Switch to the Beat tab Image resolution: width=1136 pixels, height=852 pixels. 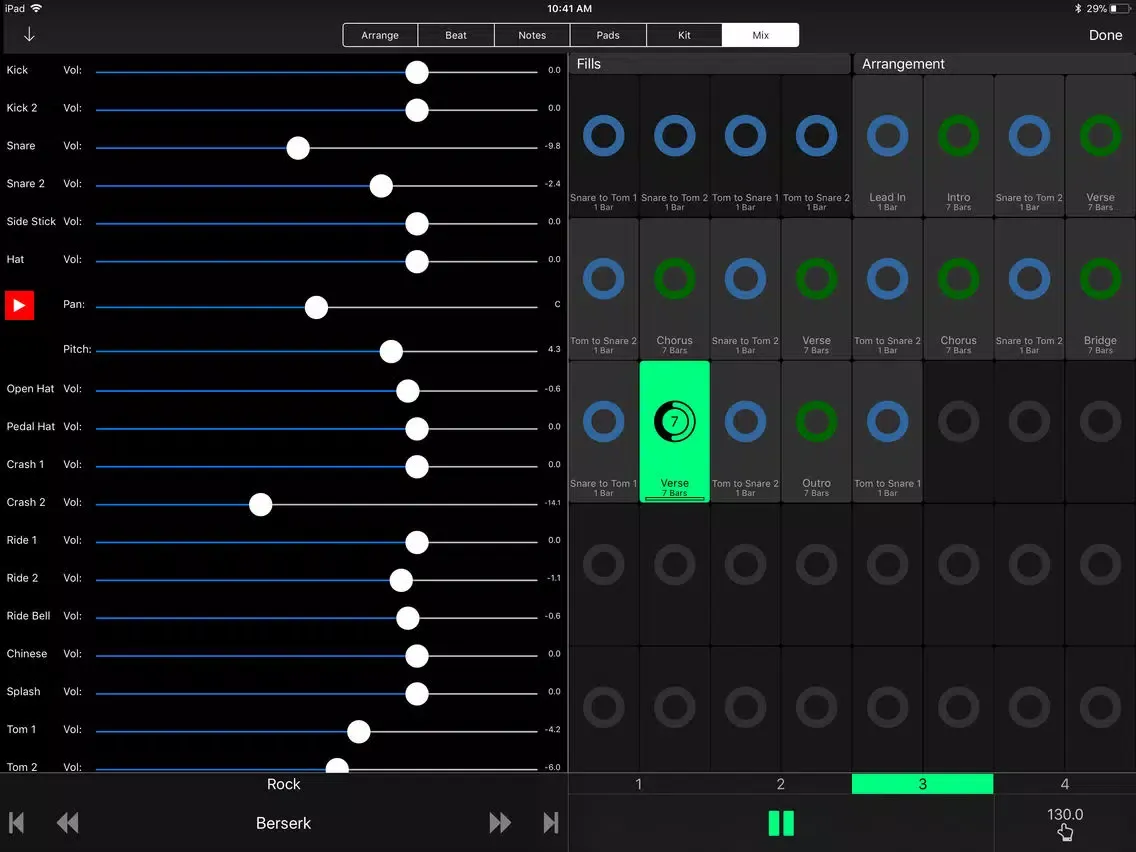(x=456, y=35)
